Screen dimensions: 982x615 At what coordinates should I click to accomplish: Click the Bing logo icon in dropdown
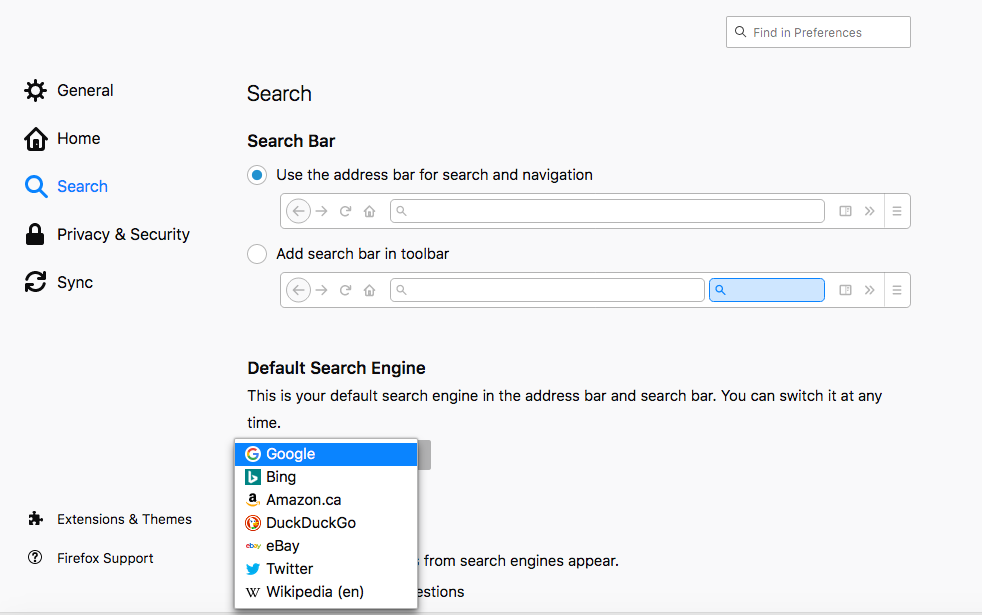pos(253,477)
